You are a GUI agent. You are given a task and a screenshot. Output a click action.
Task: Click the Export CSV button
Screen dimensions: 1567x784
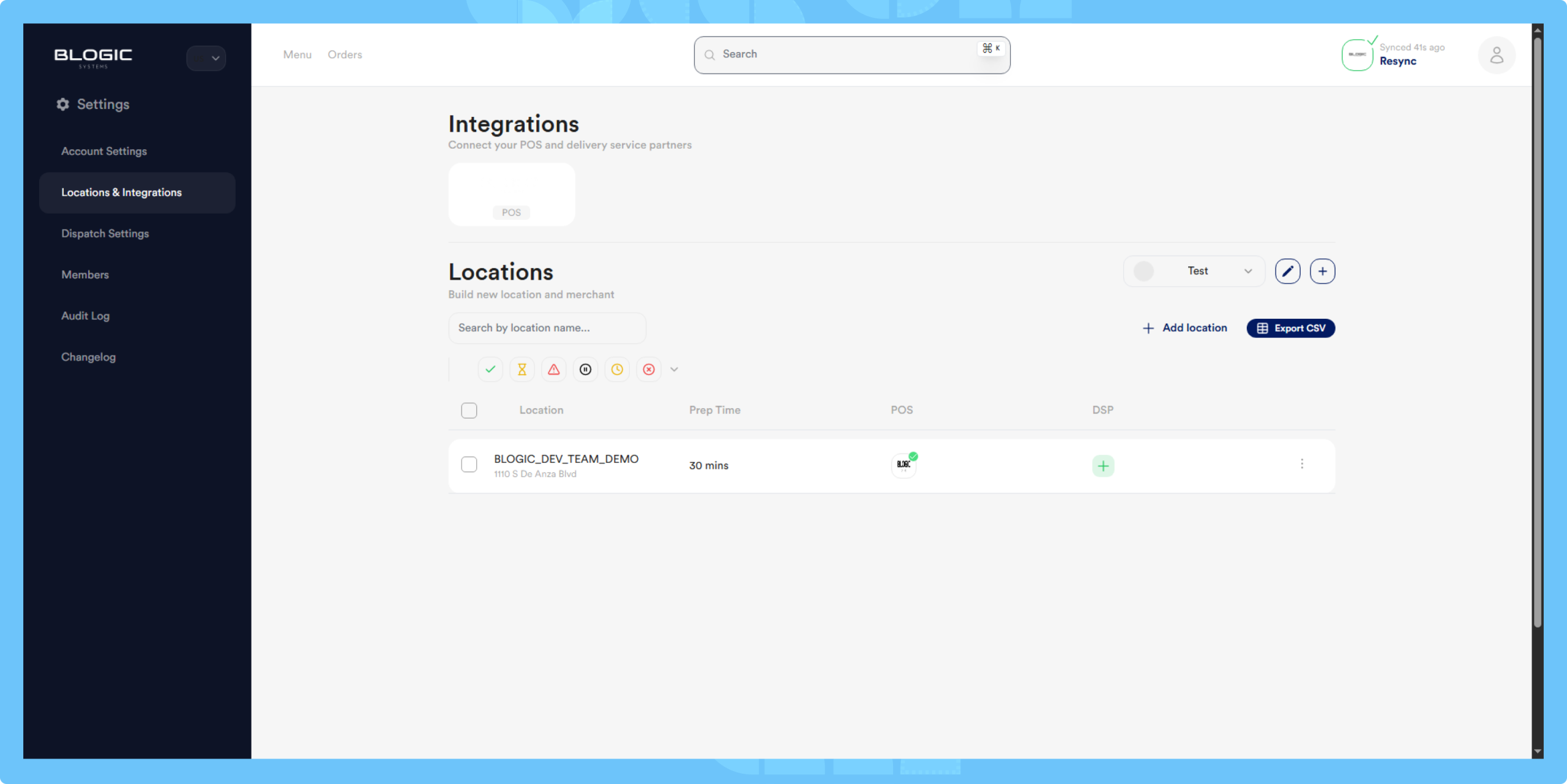click(1290, 328)
